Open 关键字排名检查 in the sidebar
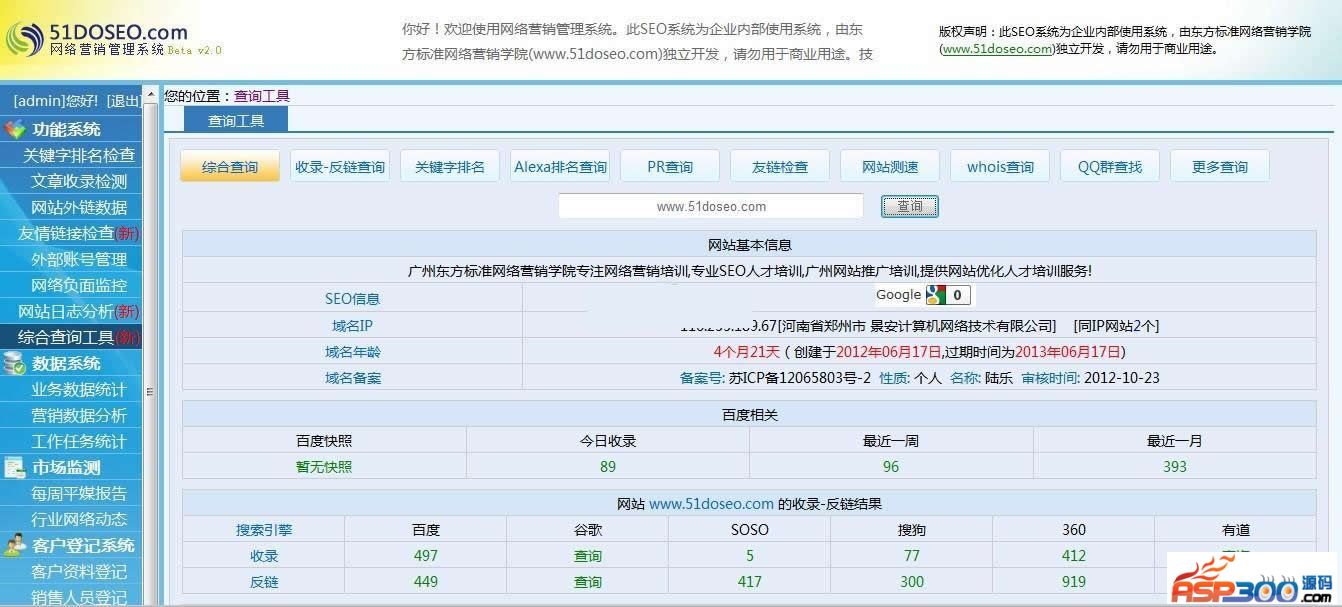 (x=79, y=155)
